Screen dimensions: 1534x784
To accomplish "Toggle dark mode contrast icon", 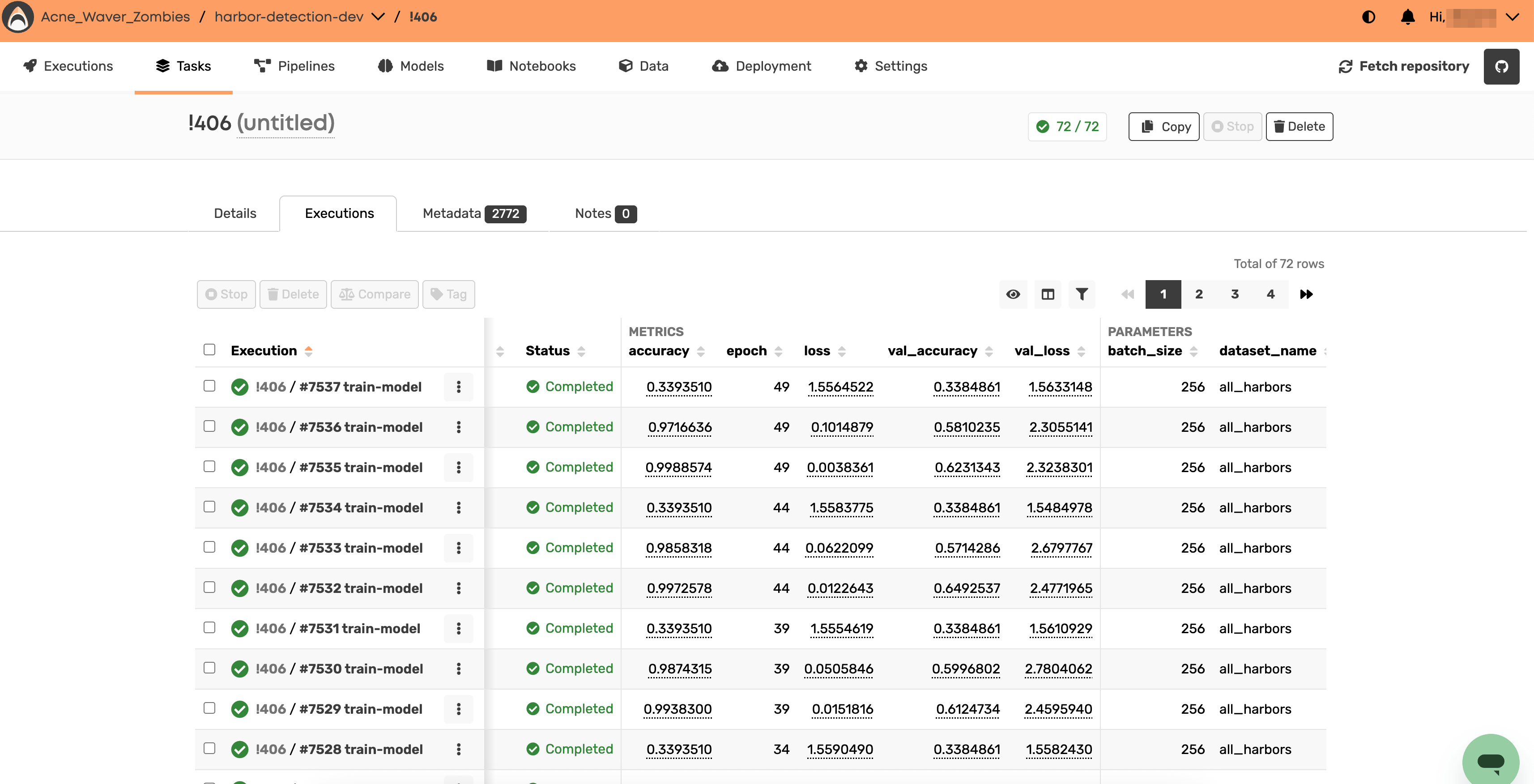I will (1368, 17).
